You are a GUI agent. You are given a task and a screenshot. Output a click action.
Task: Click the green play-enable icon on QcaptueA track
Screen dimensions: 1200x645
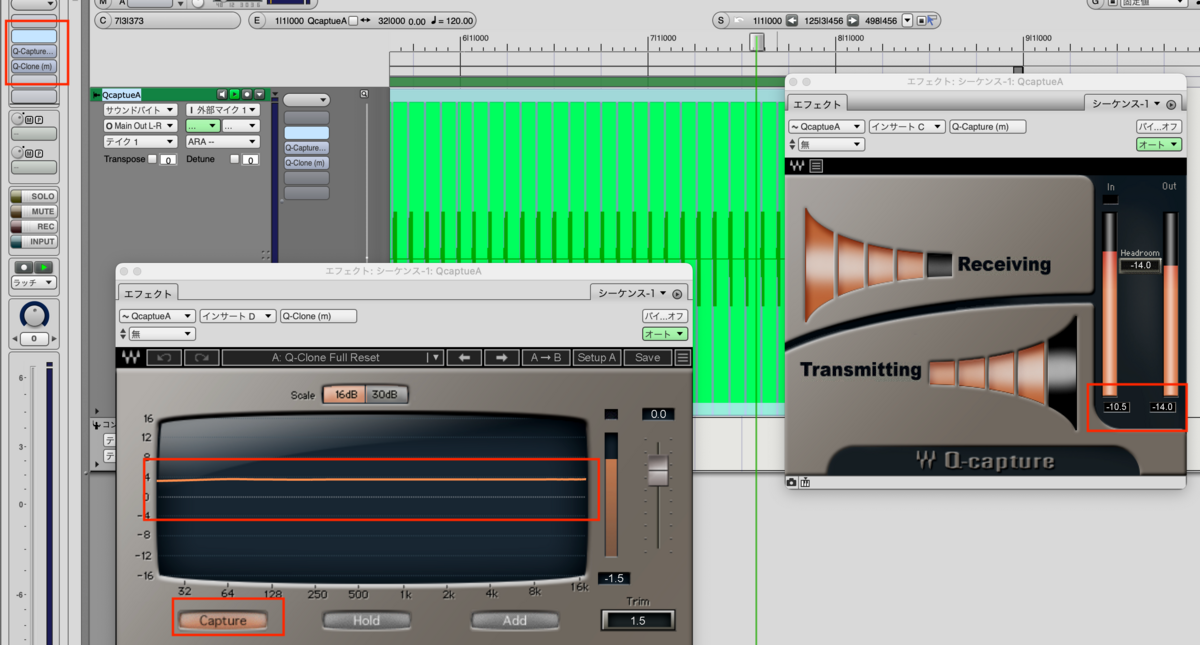235,94
